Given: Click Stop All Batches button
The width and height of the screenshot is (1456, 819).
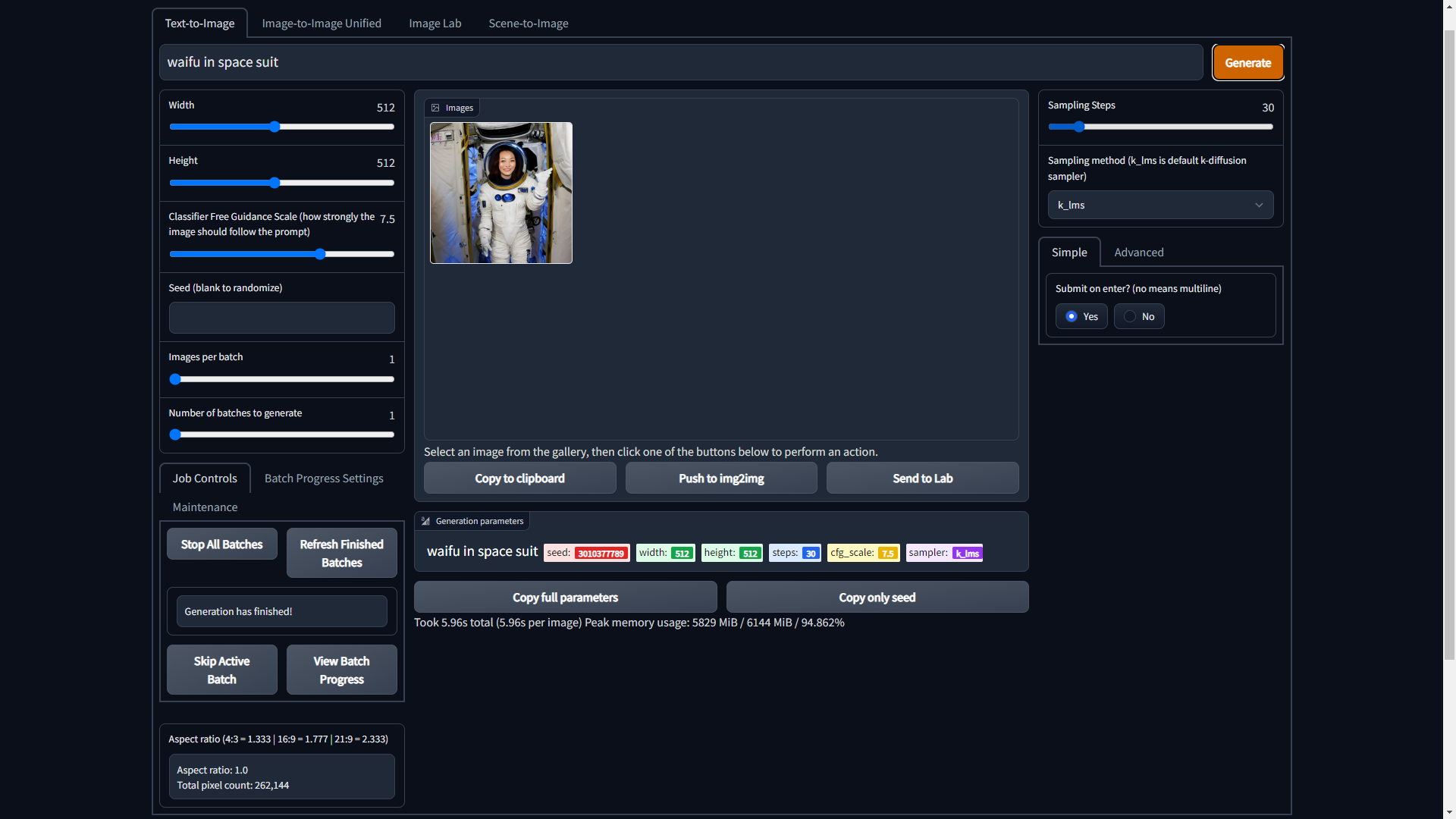Looking at the screenshot, I should 221,544.
